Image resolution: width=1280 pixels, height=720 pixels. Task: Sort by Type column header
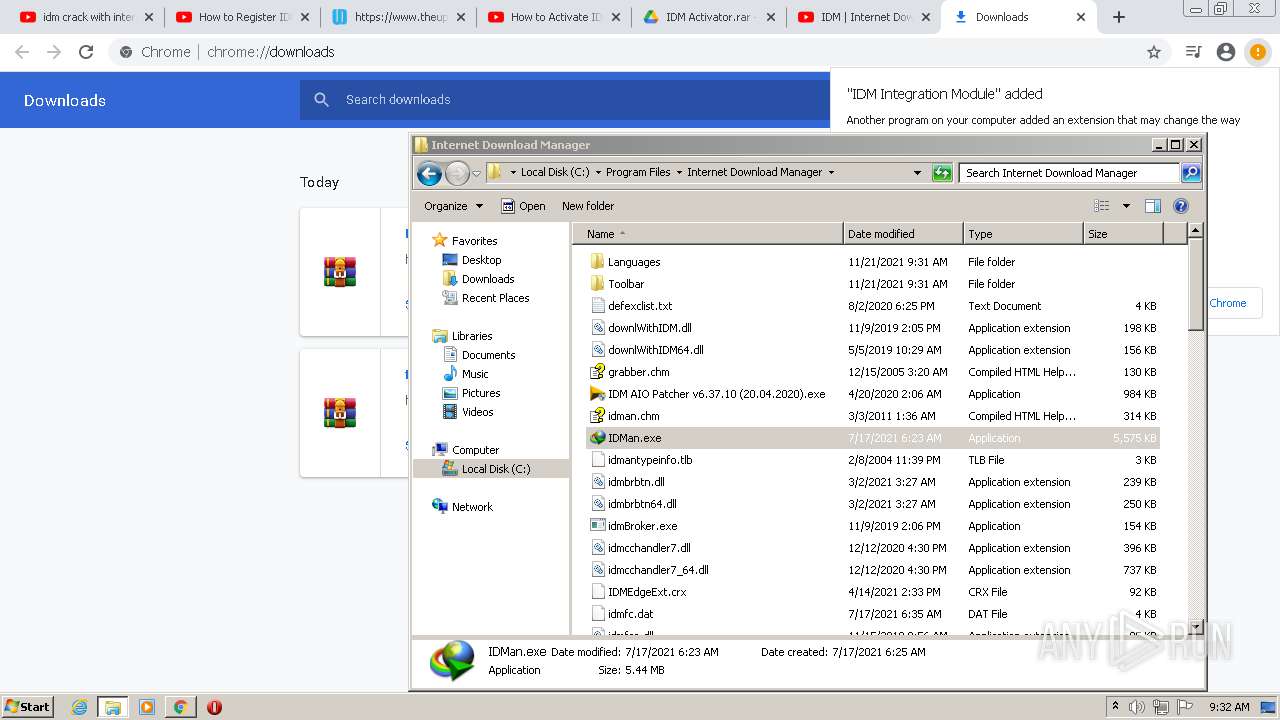(1023, 234)
